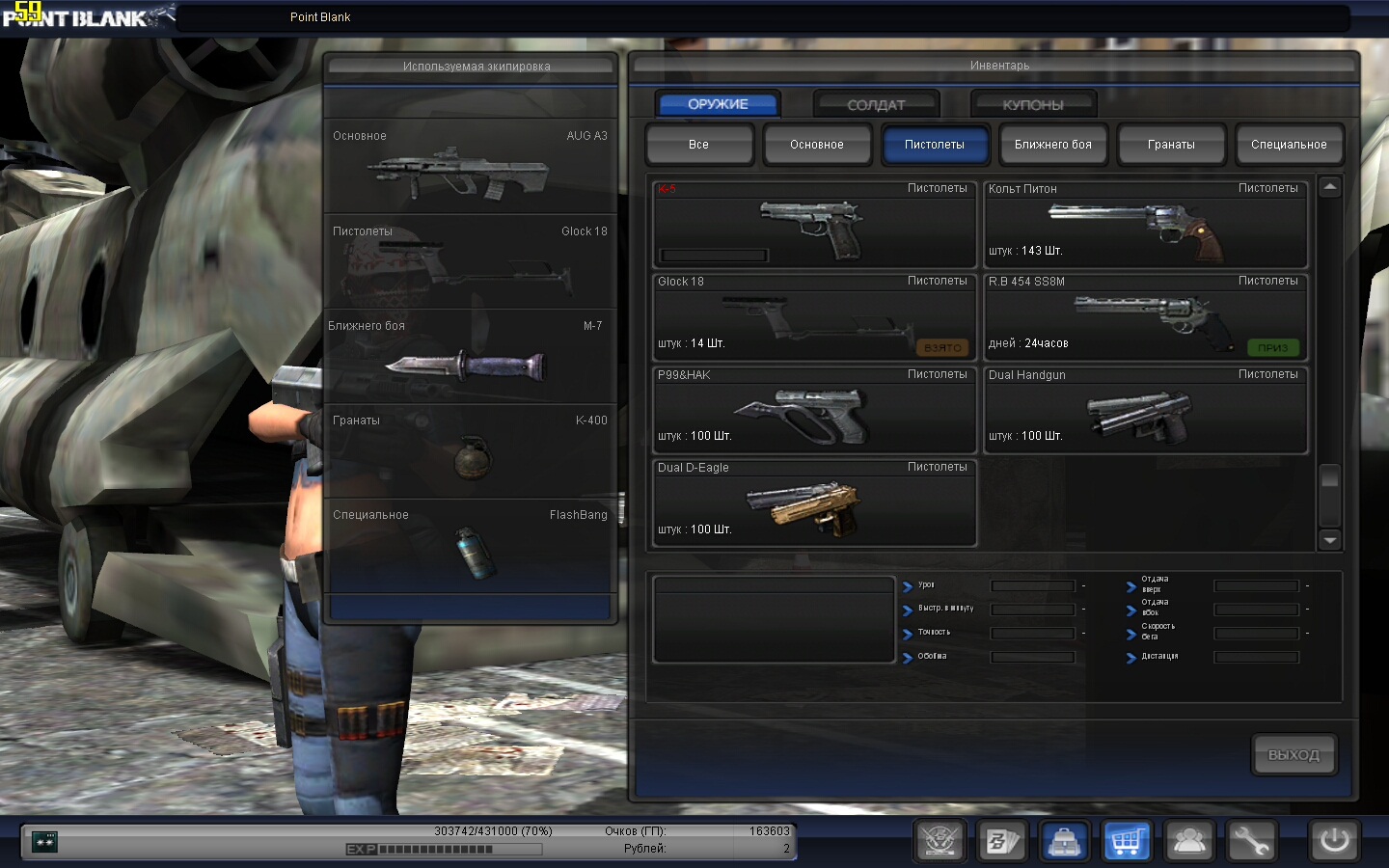Open the shopping cart shop icon
Image resolution: width=1389 pixels, height=868 pixels.
1127,842
